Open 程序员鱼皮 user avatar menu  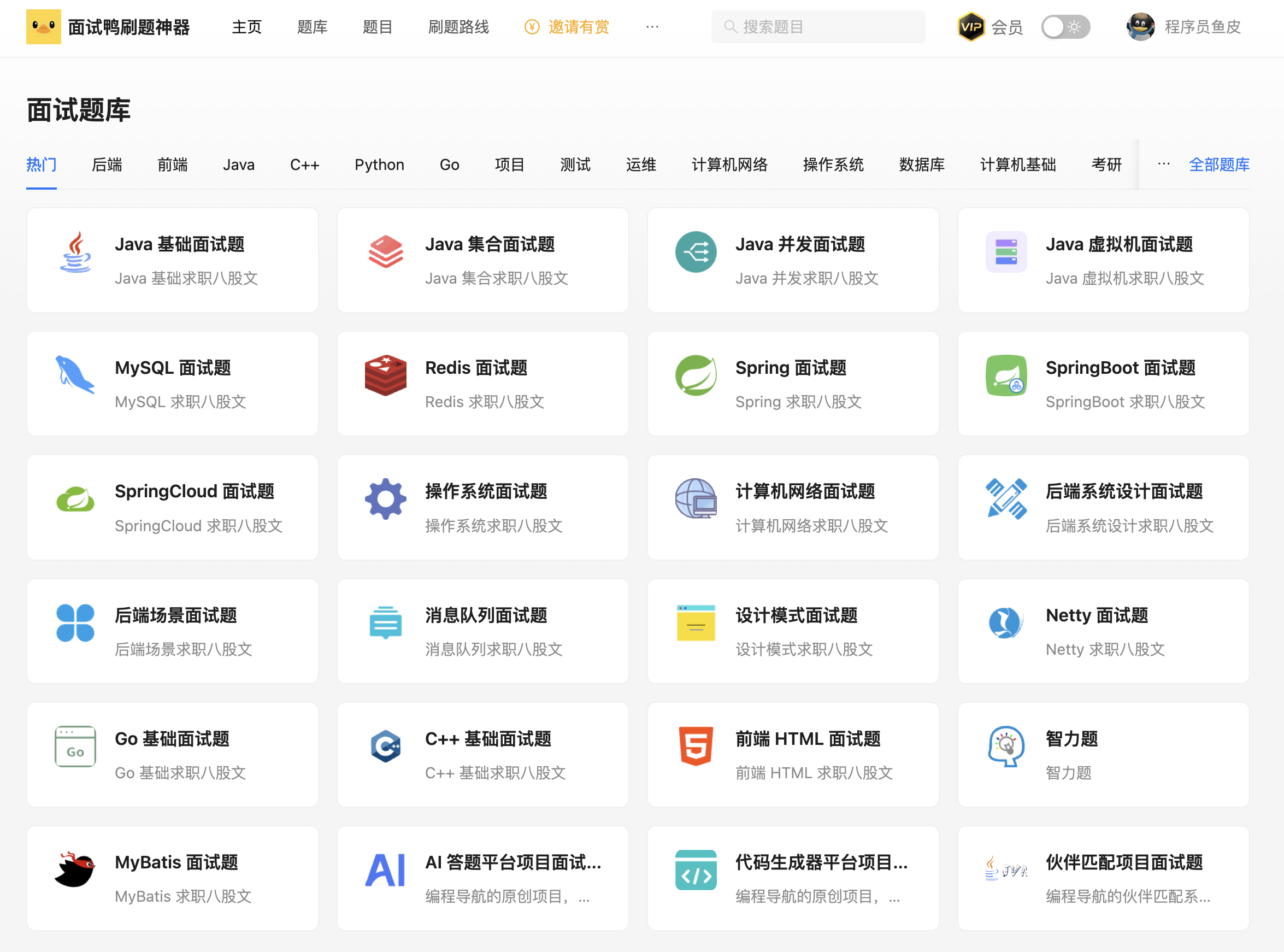click(1140, 27)
